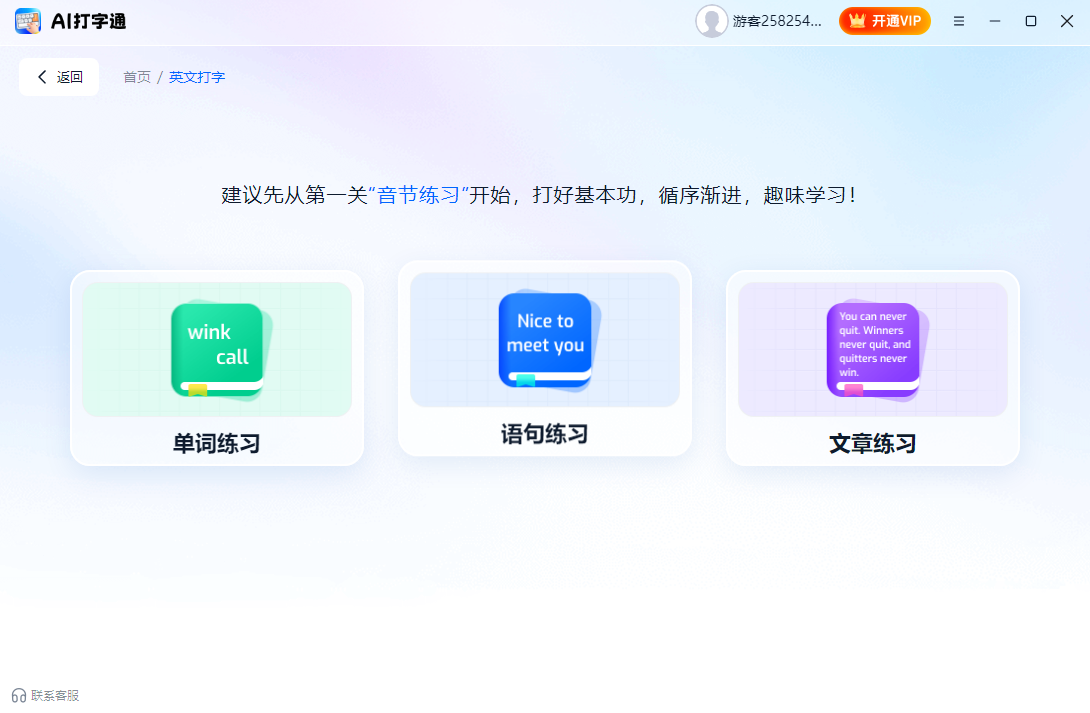
Task: Click the blue 音节练习 link in the tip
Action: [x=419, y=195]
